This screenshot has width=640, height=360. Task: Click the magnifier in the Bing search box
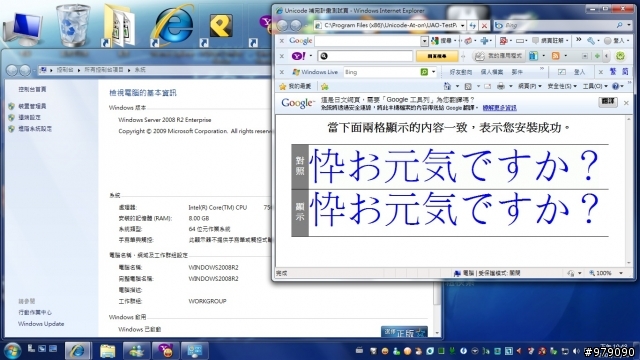619,25
